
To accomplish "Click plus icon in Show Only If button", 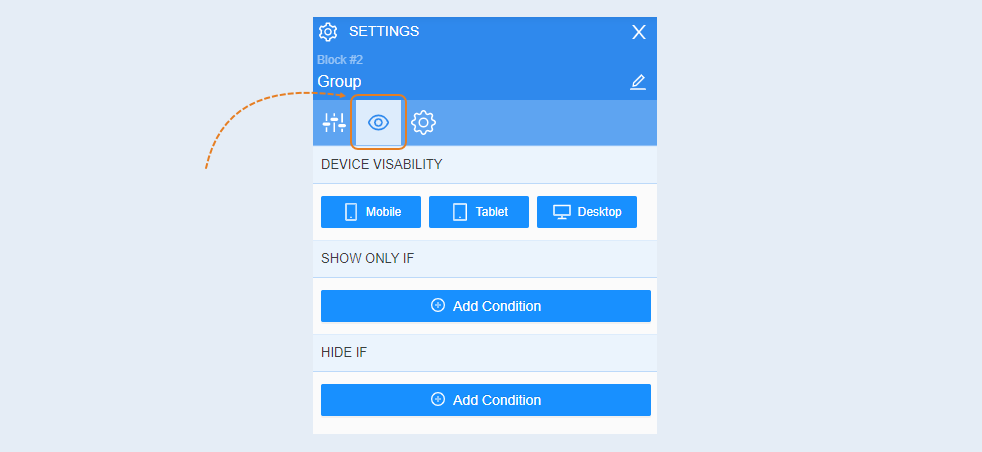I will tap(438, 306).
